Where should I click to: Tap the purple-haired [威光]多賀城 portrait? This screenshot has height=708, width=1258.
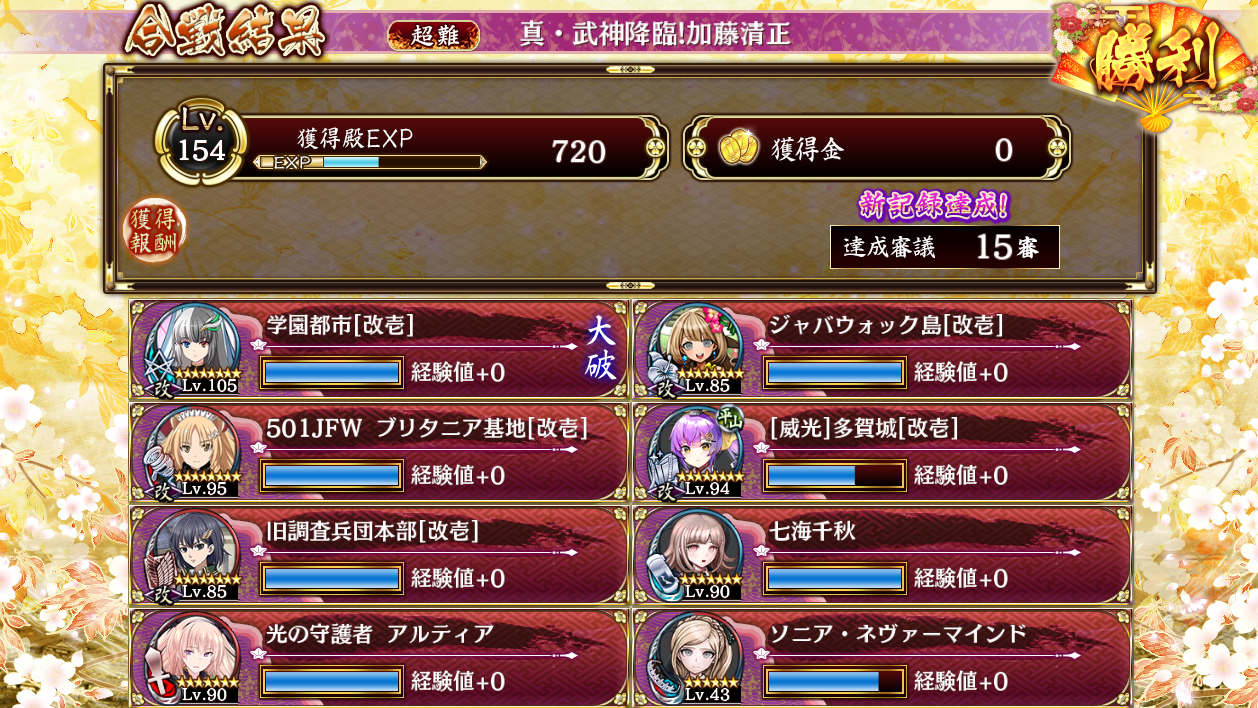[696, 451]
